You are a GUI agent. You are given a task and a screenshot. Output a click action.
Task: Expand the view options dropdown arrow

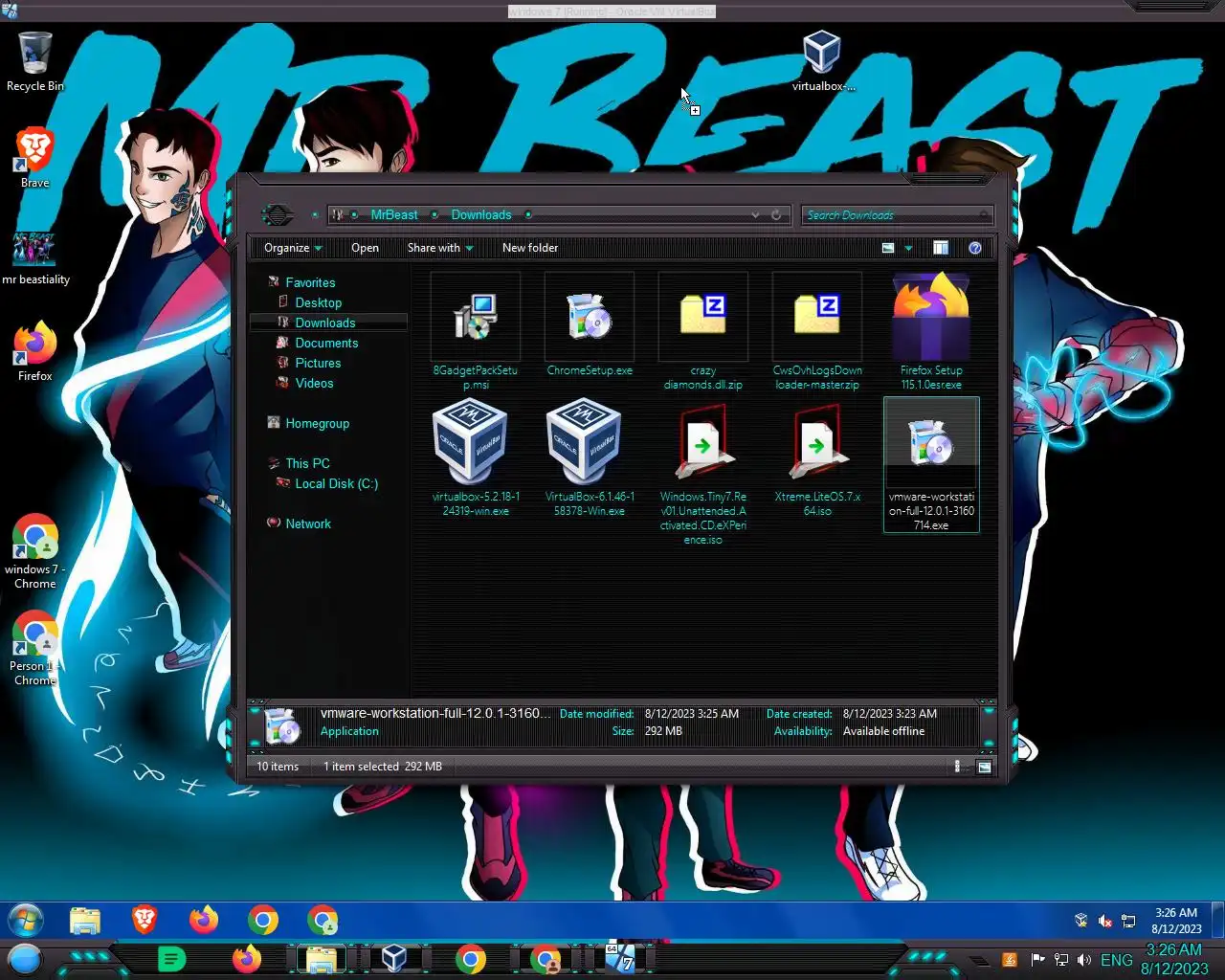click(x=908, y=248)
